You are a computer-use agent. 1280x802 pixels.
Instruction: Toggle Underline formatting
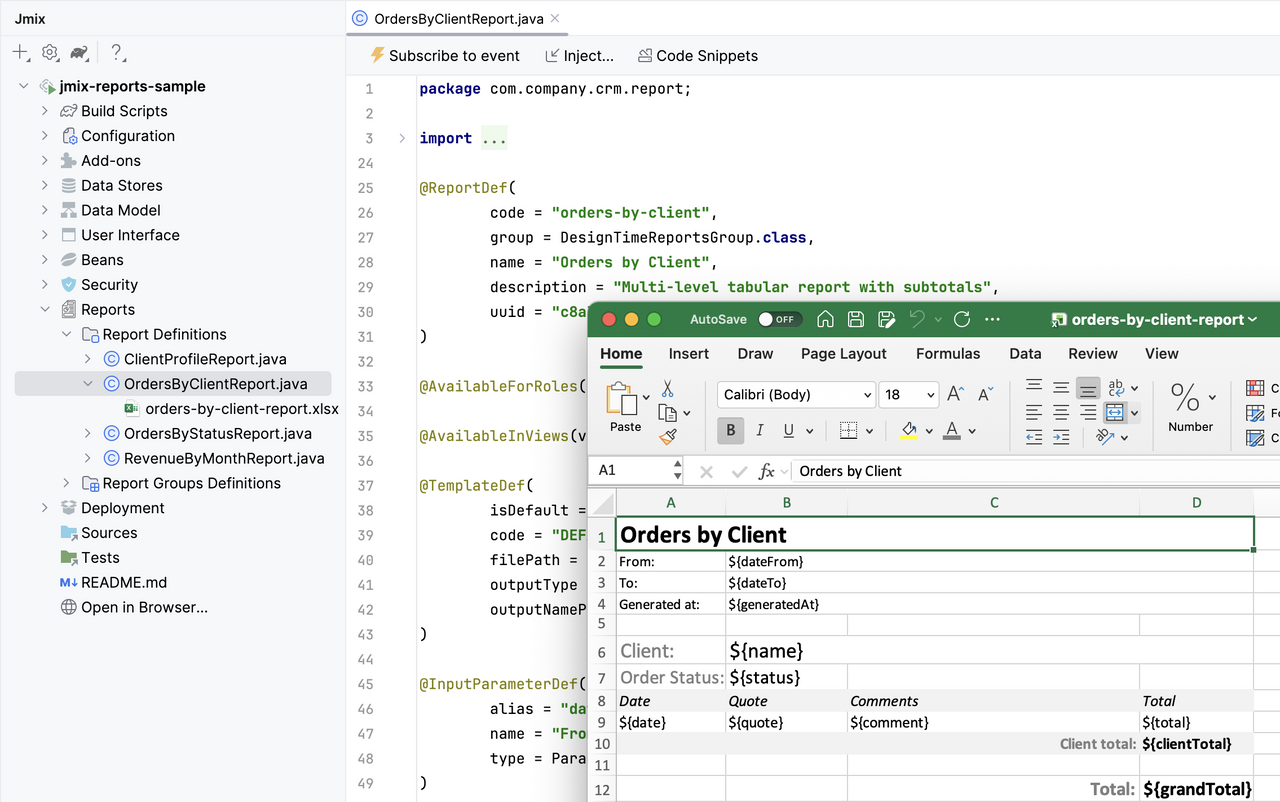pyautogui.click(x=786, y=429)
